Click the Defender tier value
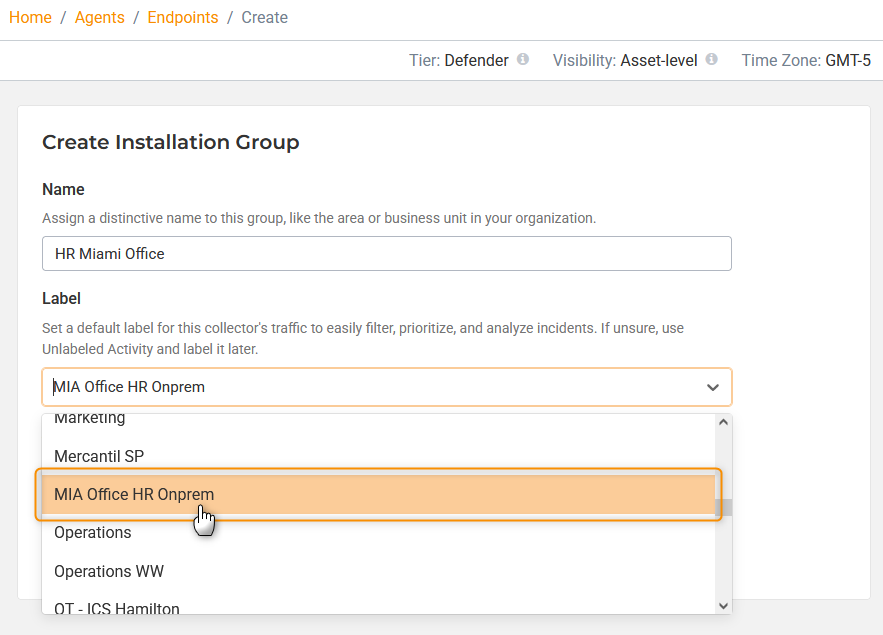Viewport: 883px width, 635px height. point(476,60)
